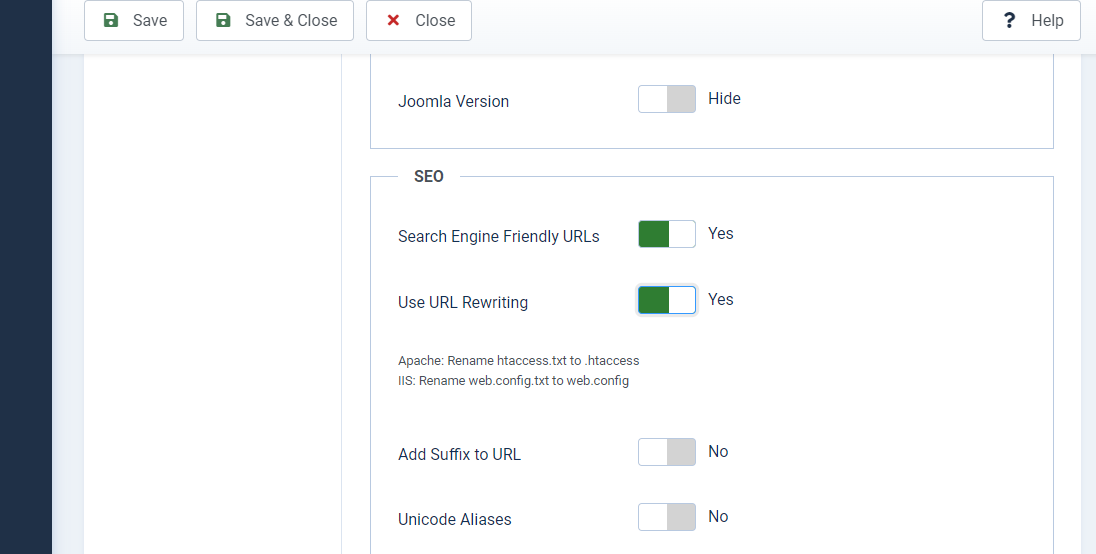
Task: Click the floppy disk icon on Save
Action: pos(111,20)
